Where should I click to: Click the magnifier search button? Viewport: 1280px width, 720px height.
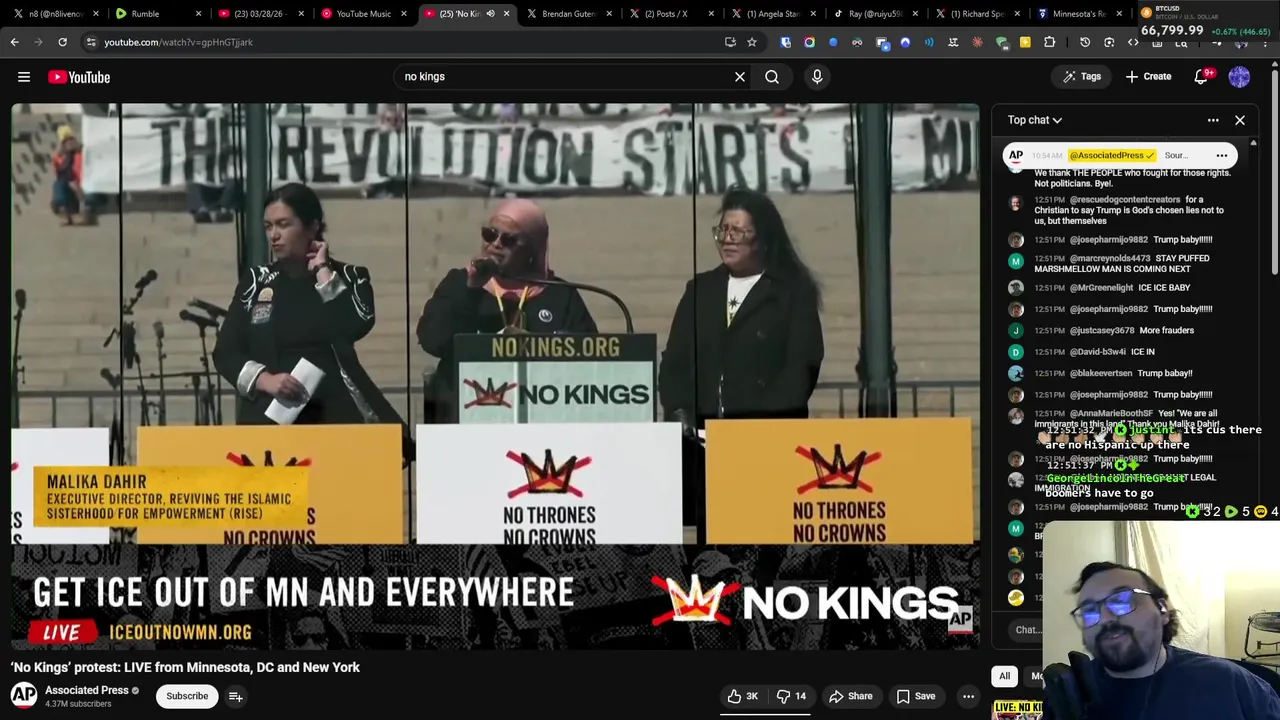click(x=772, y=77)
